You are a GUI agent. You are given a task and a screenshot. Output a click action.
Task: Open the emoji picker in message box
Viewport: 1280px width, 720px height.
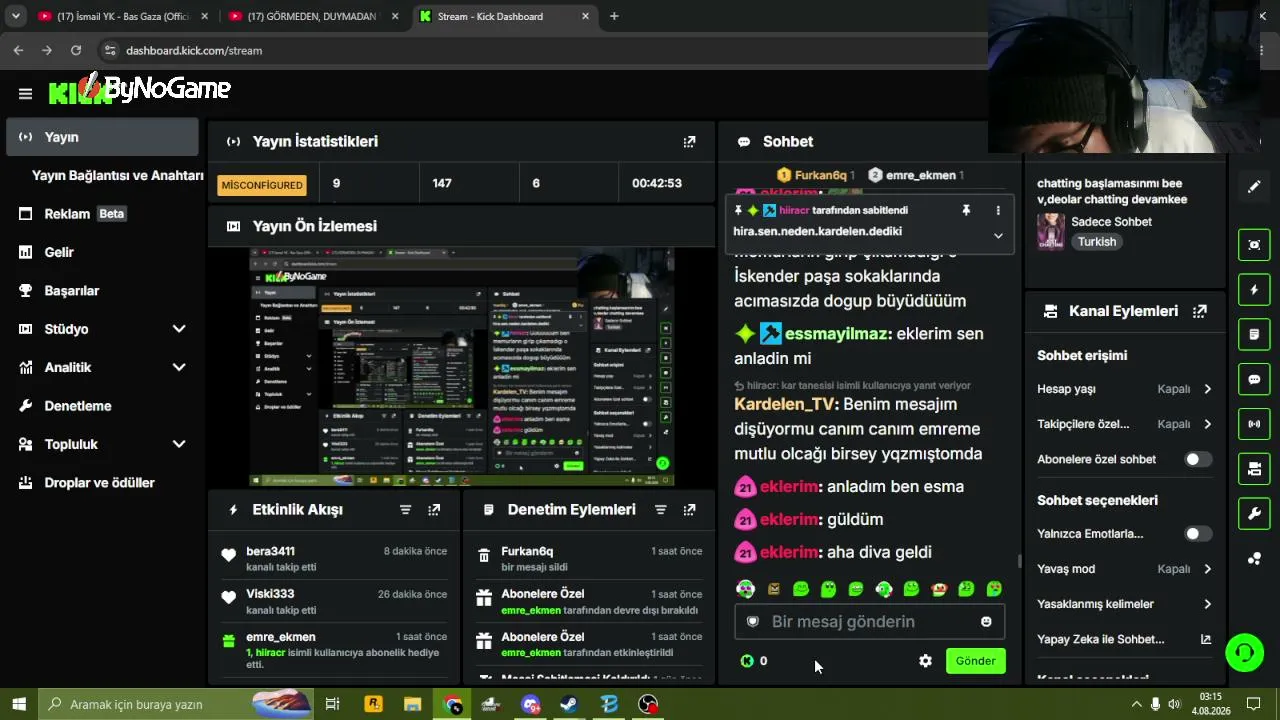pyautogui.click(x=986, y=622)
